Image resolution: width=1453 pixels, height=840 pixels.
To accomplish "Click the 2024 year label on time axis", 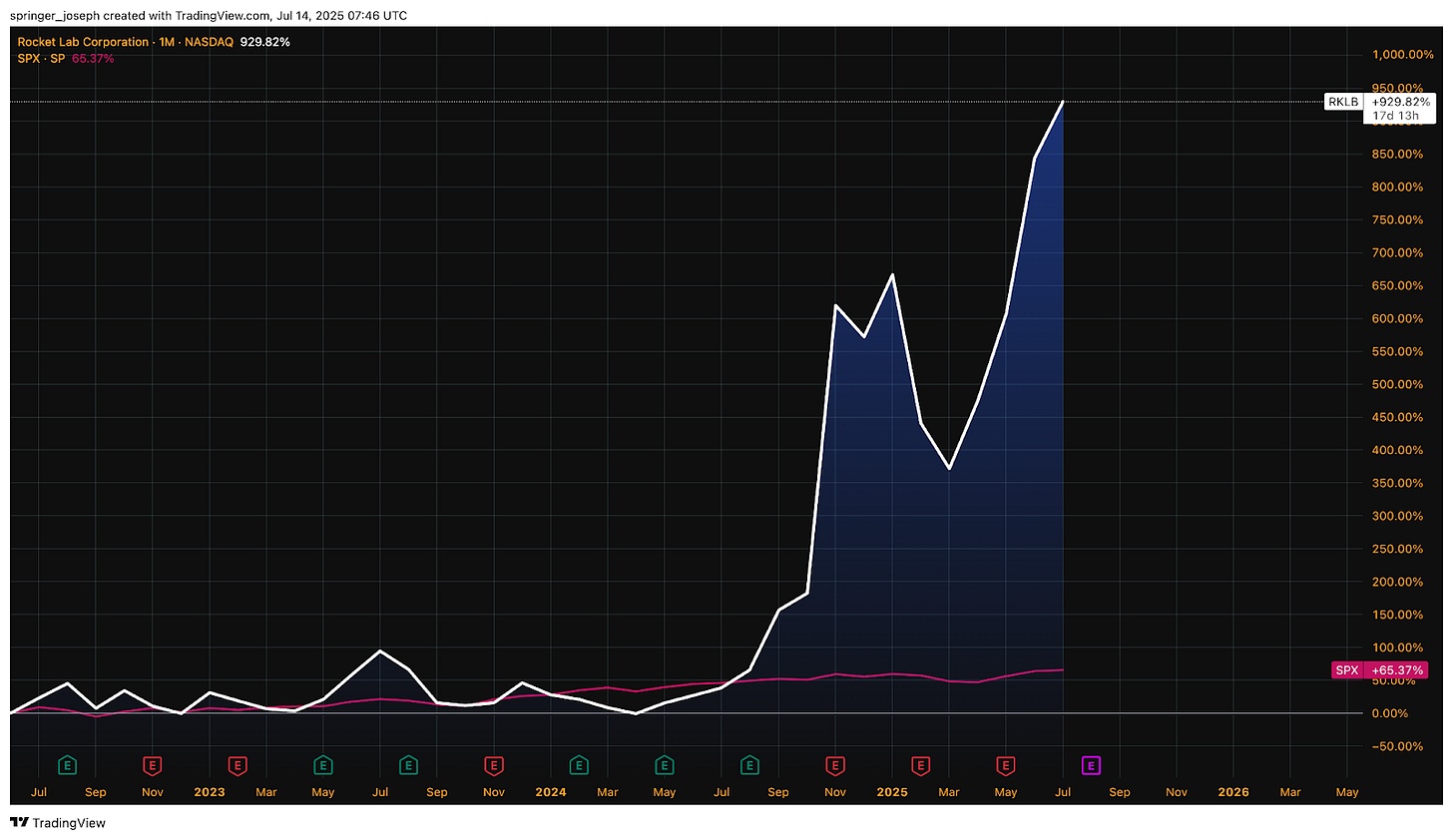I will coord(551,792).
